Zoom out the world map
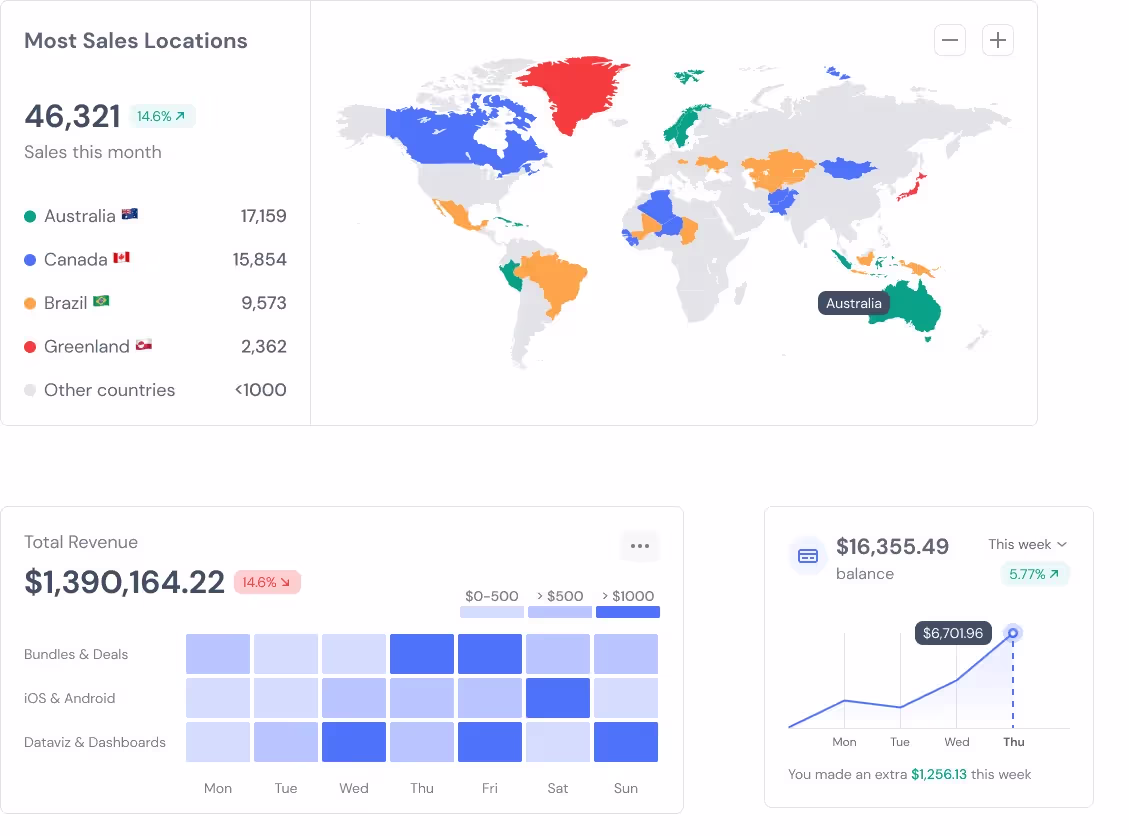The image size is (1129, 836). point(949,41)
